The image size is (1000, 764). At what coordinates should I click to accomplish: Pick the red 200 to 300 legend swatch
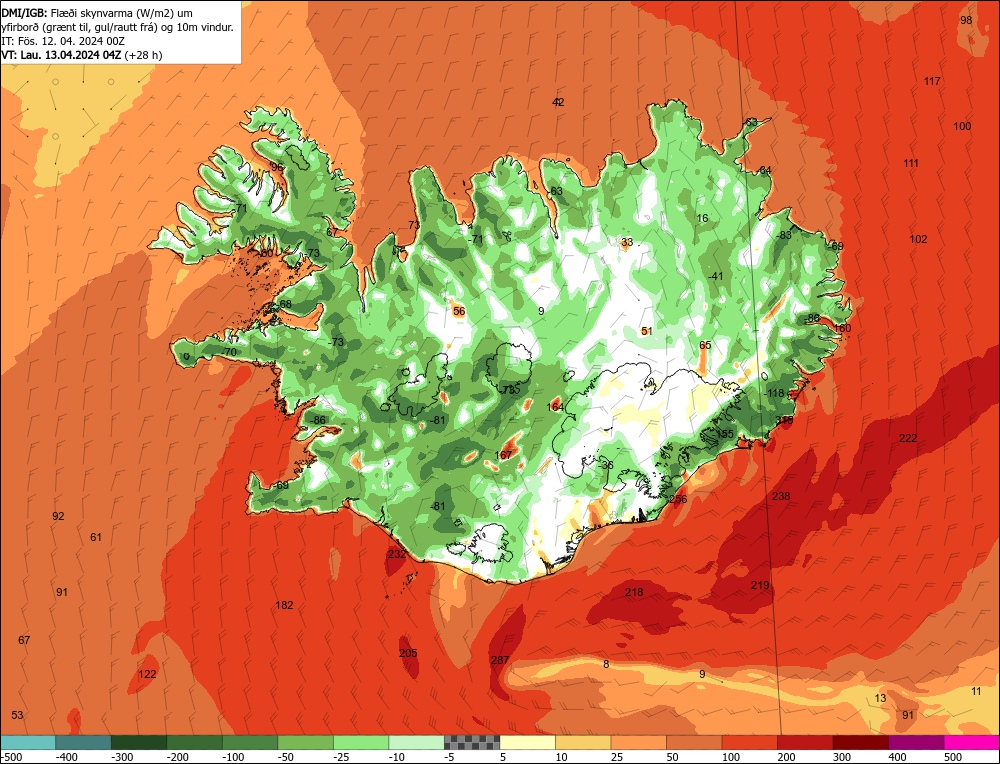[805, 742]
